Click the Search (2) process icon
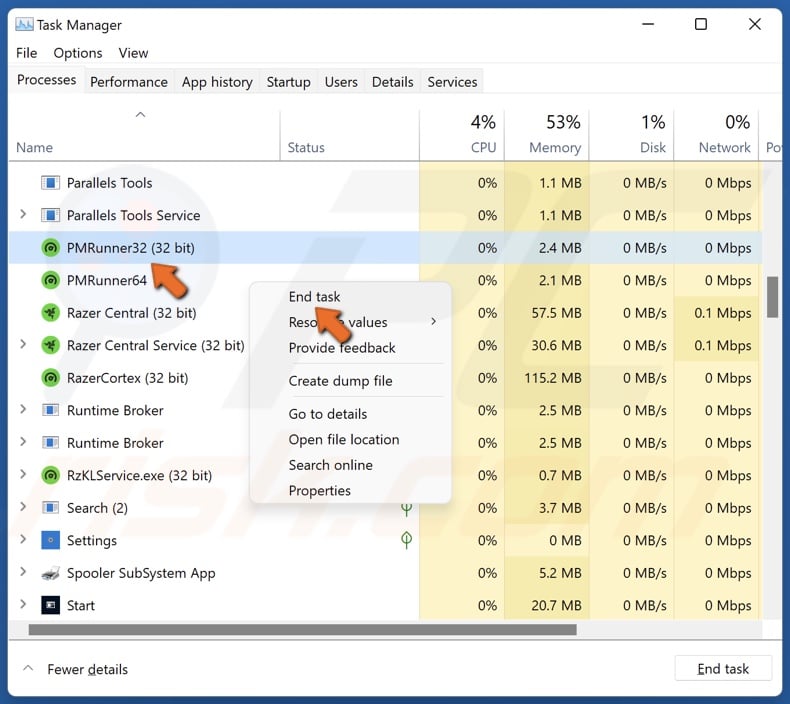This screenshot has height=704, width=790. 50,507
